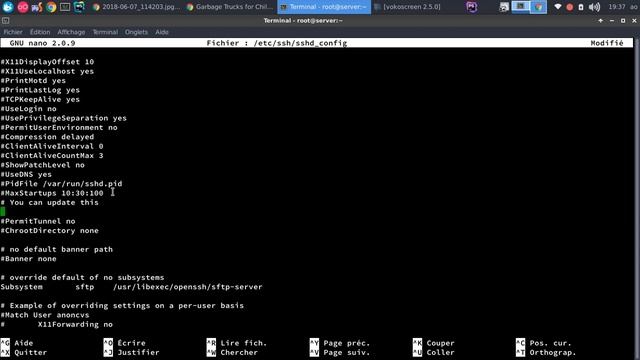The height and width of the screenshot is (360, 640).
Task: Click the '^G Aide' nano shortcut
Action: tap(17, 343)
